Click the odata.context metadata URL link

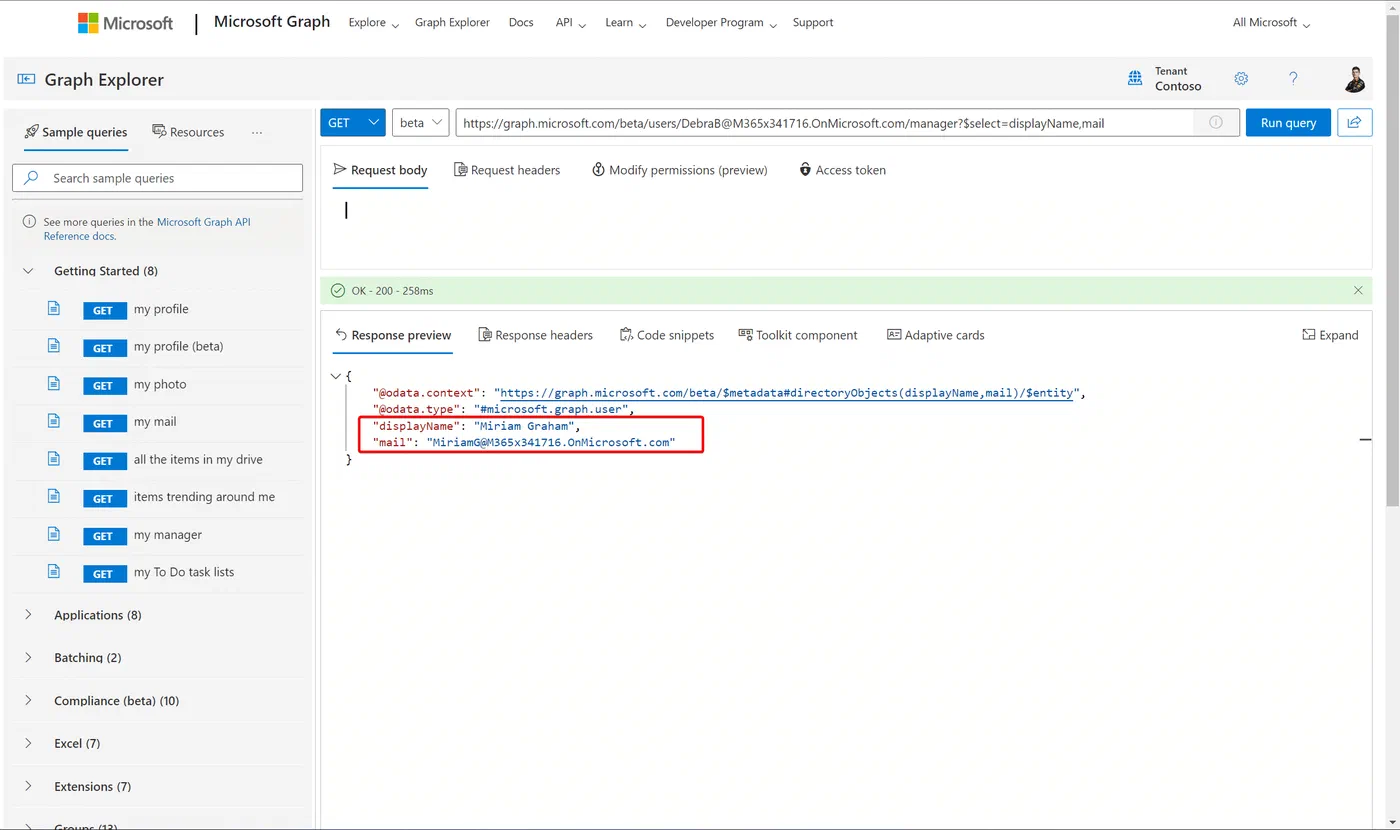point(786,393)
